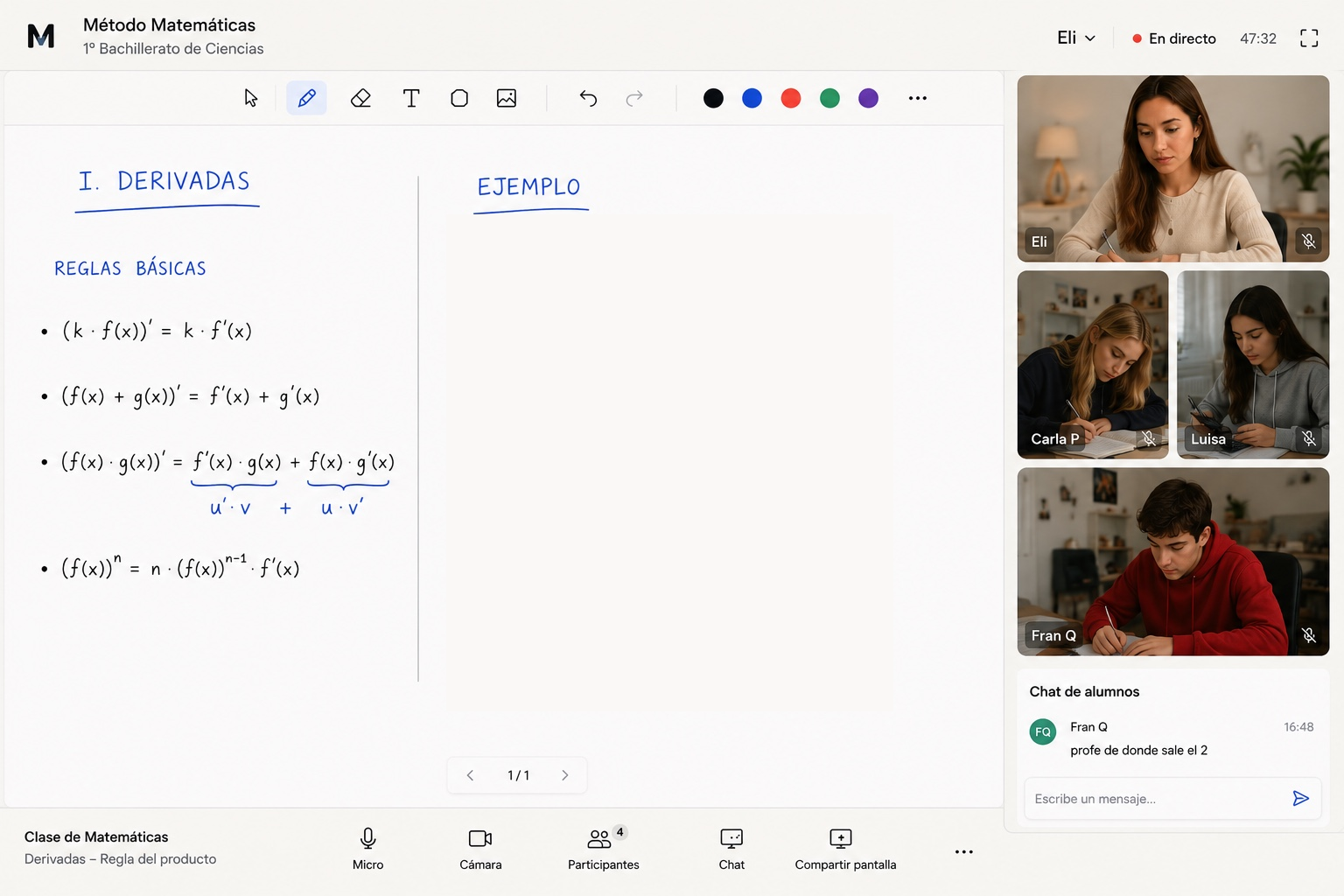Toggle the Micro microphone
The width and height of the screenshot is (1344, 896).
pyautogui.click(x=368, y=849)
